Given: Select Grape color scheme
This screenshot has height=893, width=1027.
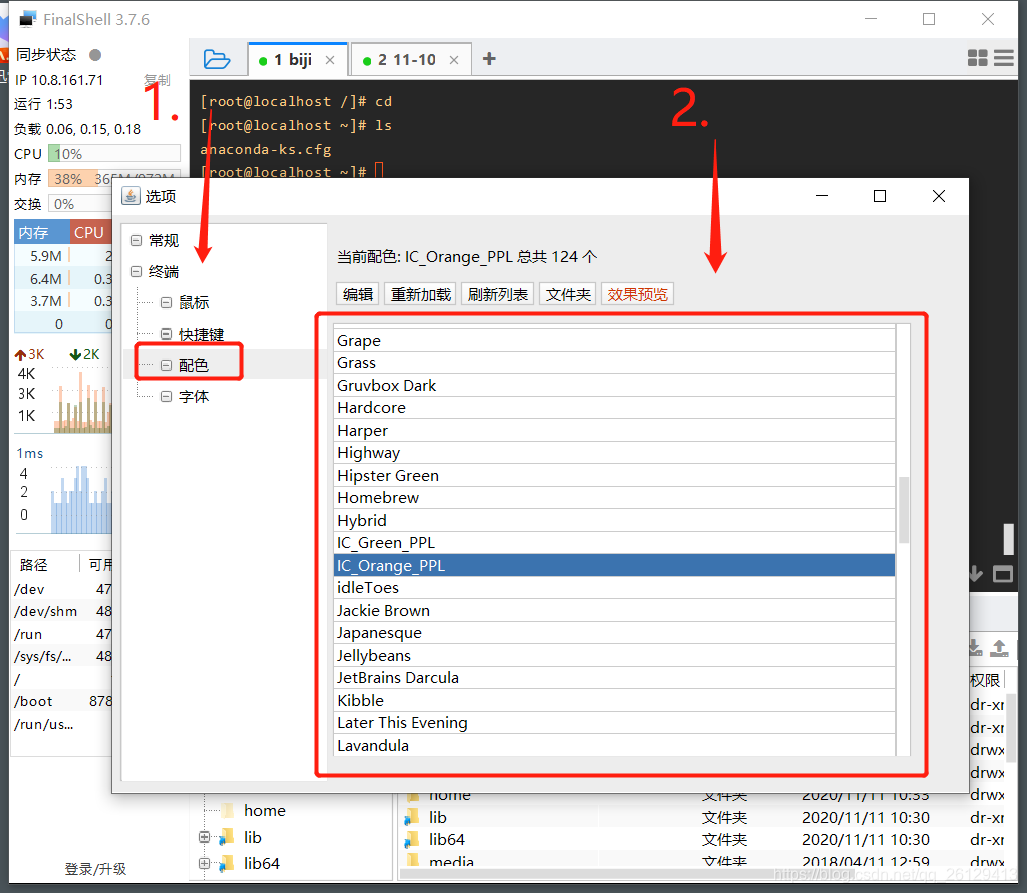Looking at the screenshot, I should click(x=614, y=341).
